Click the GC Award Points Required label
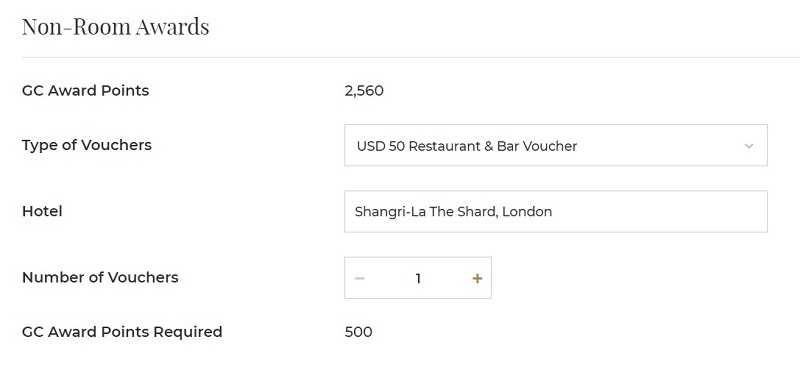Image resolution: width=800 pixels, height=384 pixels. pyautogui.click(x=122, y=332)
